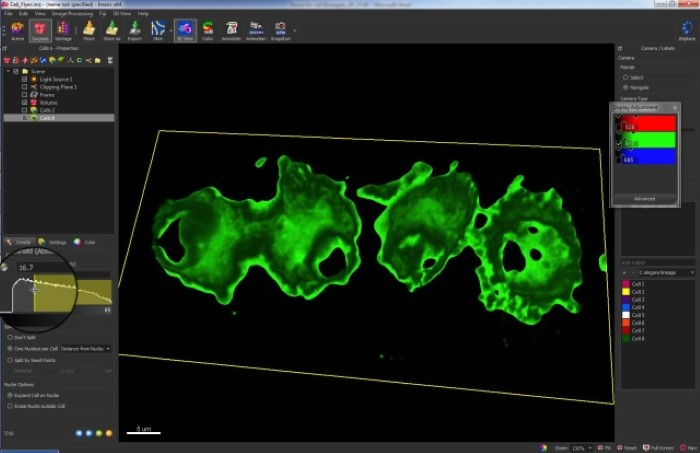This screenshot has height=453, width=700.
Task: Select the Don't Split radio option
Action: click(10, 337)
